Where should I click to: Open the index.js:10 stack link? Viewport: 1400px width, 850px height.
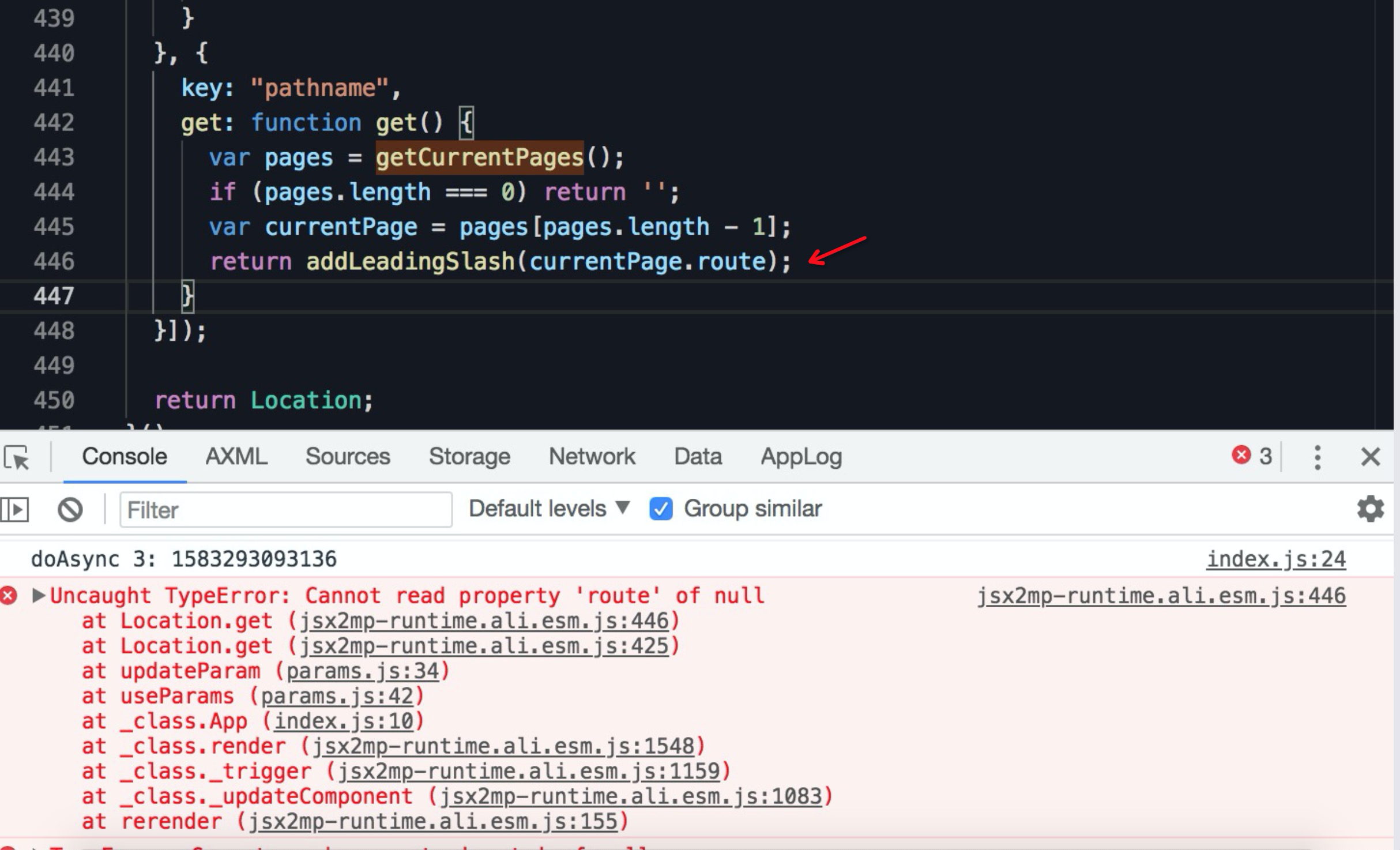pyautogui.click(x=344, y=721)
